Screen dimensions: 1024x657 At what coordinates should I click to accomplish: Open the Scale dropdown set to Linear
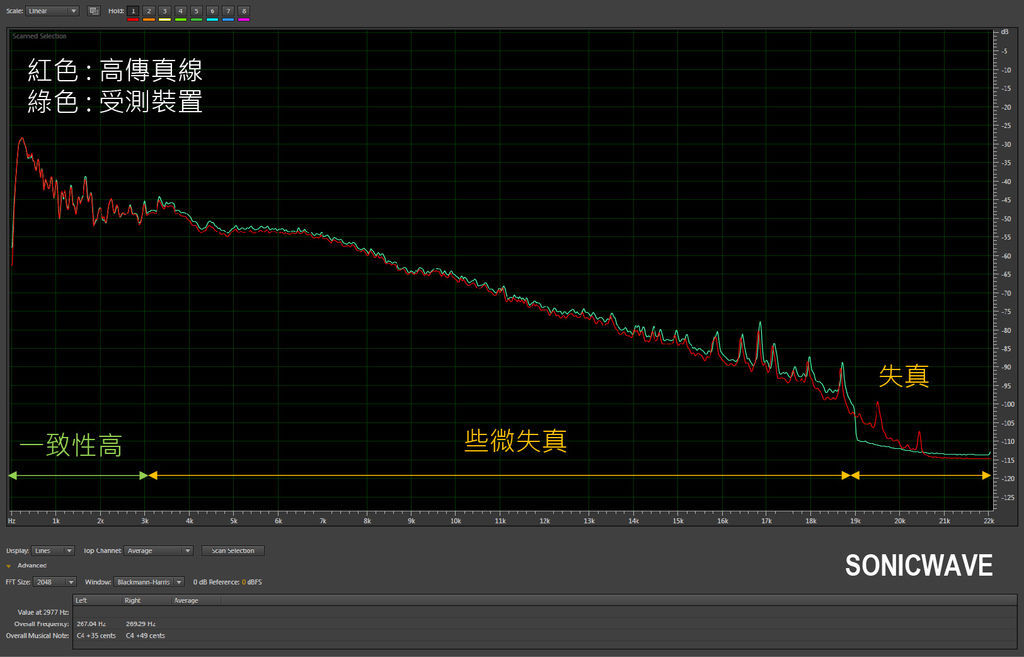[53, 11]
